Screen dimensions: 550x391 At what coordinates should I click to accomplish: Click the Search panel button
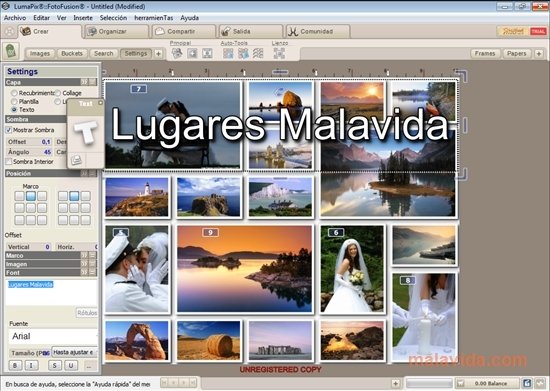(x=103, y=53)
